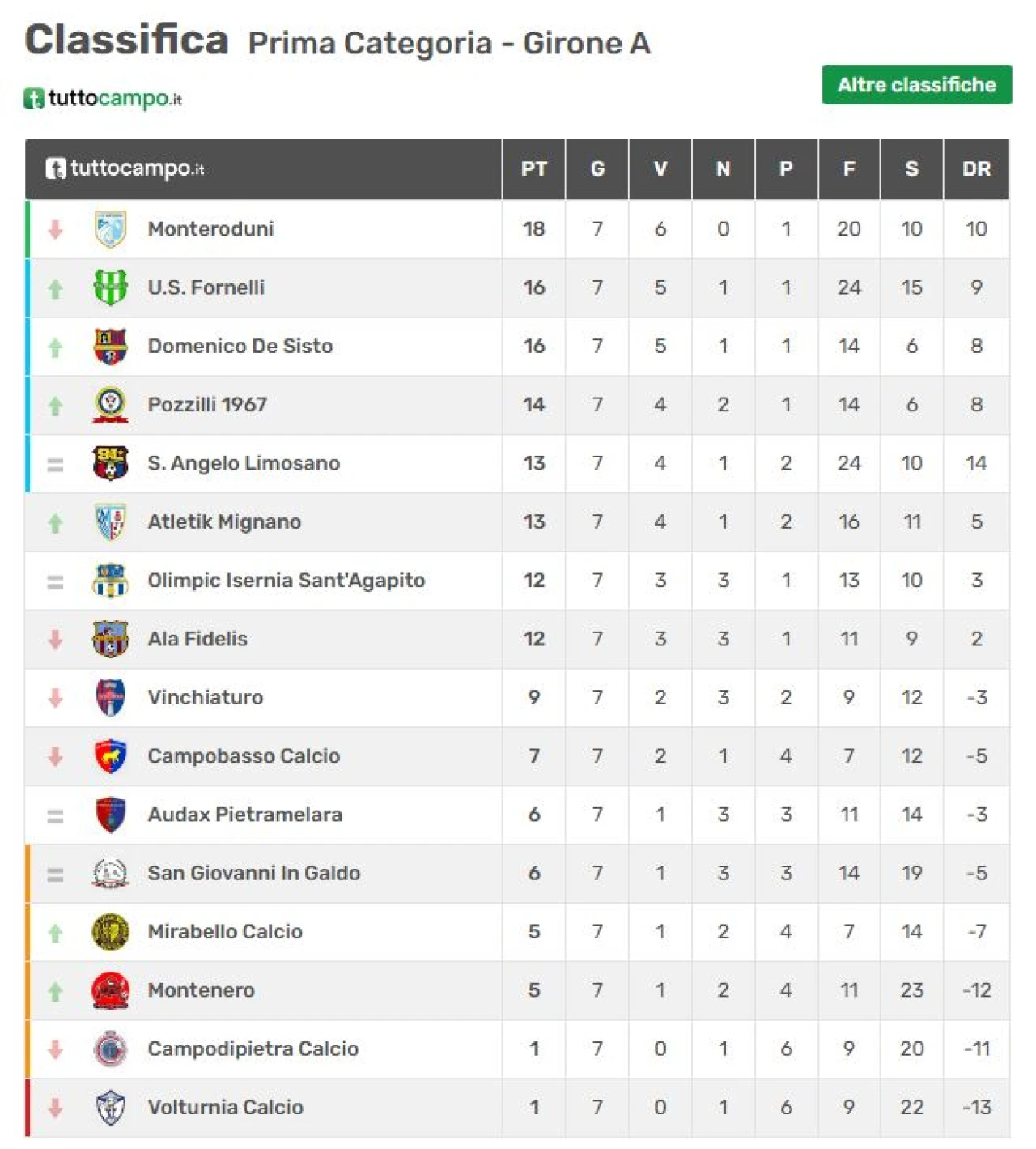
Task: Select the San Giovanni In Galdo row
Action: click(517, 874)
